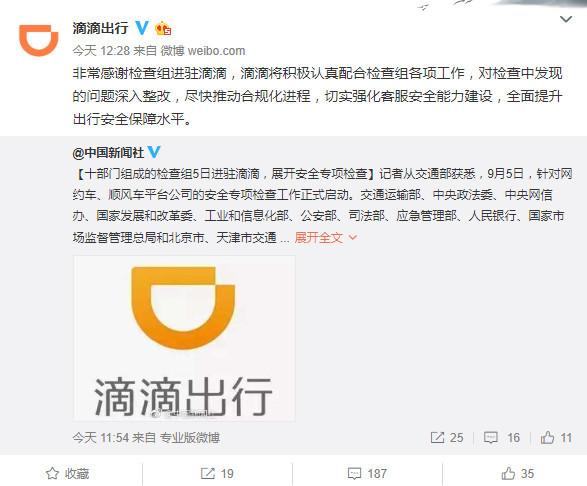Click the verified badge next to 中国新闻社
587x486 pixels.
pos(154,152)
